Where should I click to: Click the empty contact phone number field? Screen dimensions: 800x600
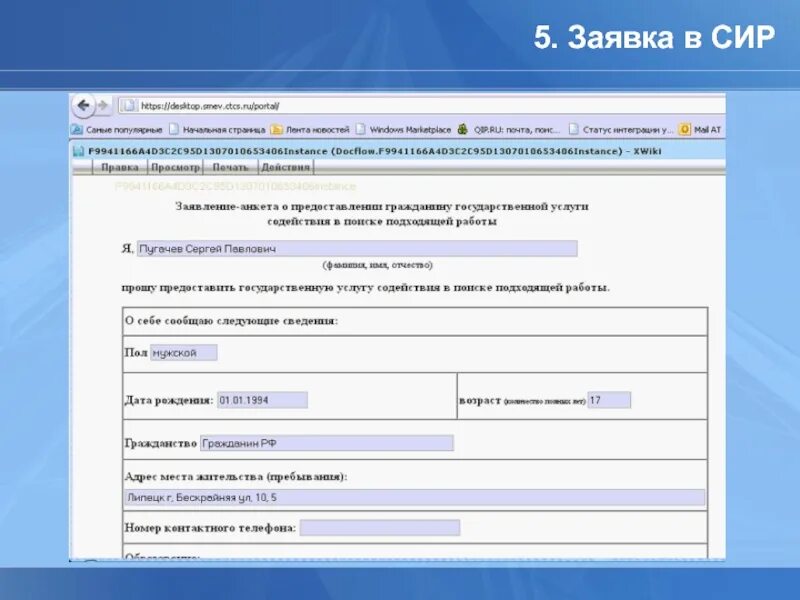pos(380,528)
